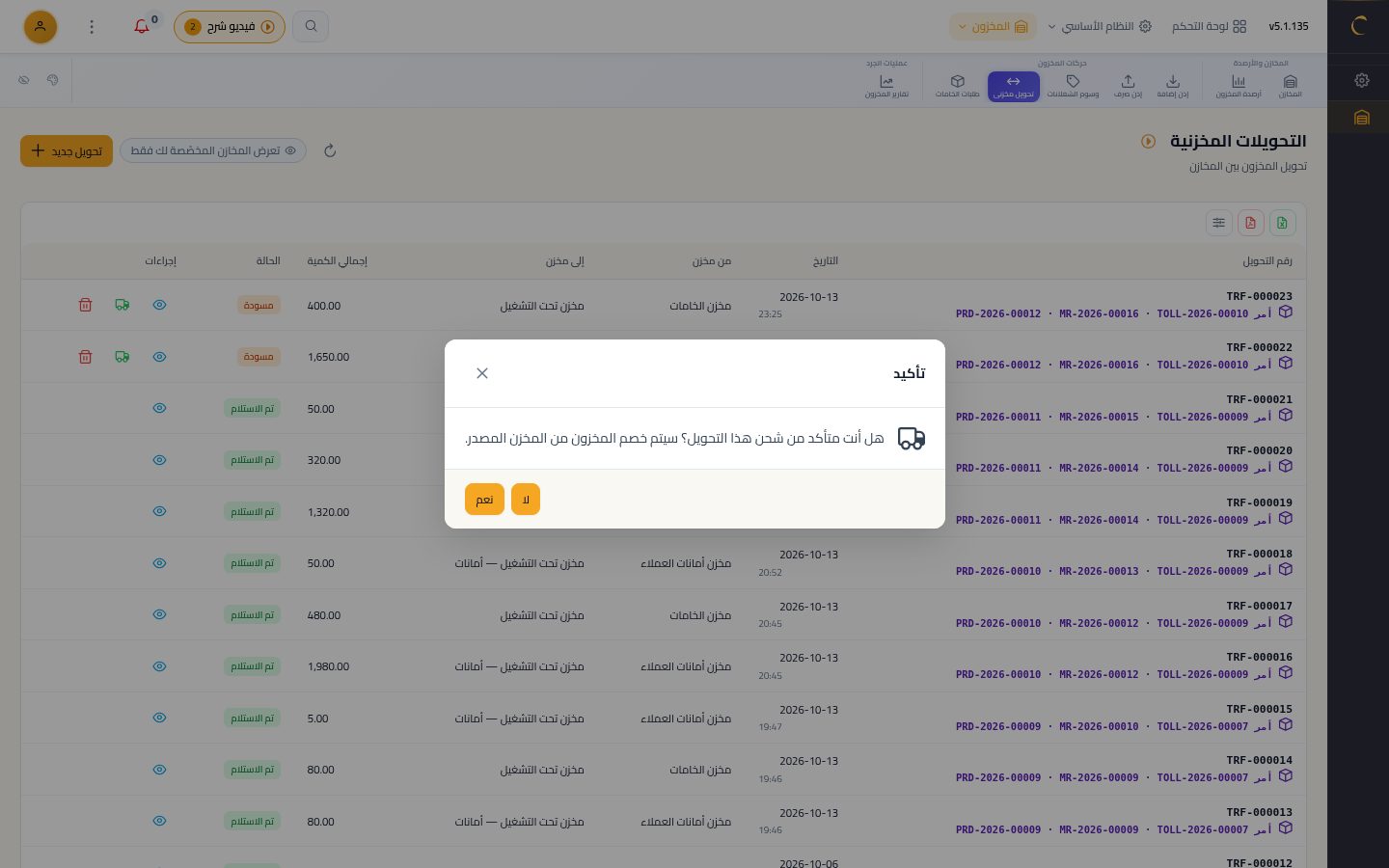1389x868 pixels.
Task: View transfer TRF-000018 via eye icon
Action: tap(160, 563)
